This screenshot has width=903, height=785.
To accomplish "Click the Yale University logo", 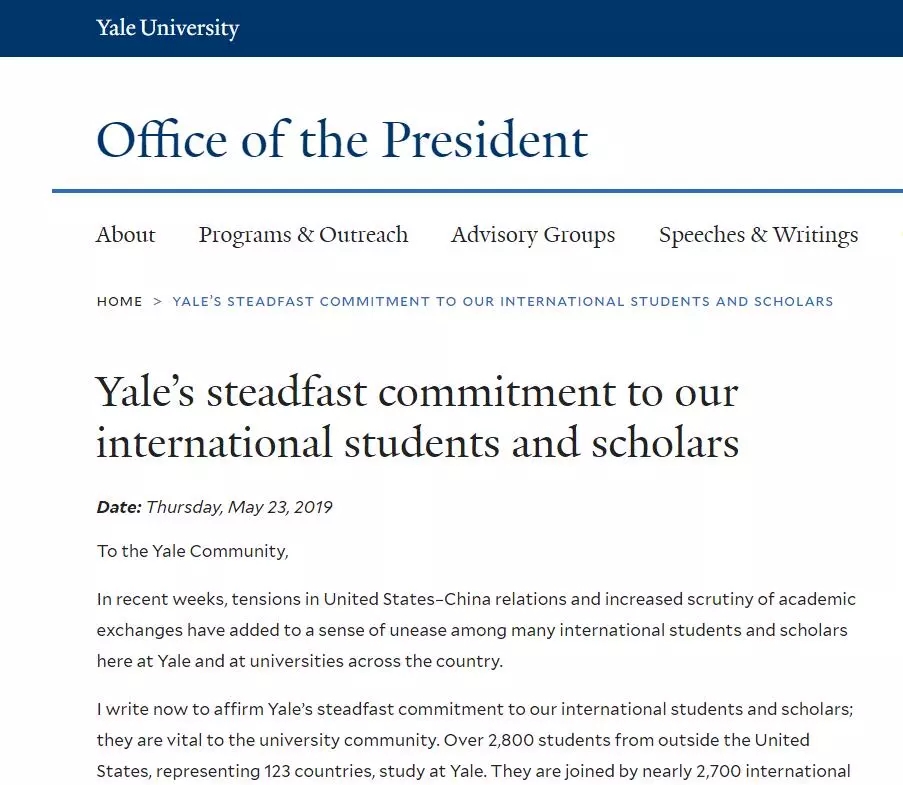I will pos(168,28).
